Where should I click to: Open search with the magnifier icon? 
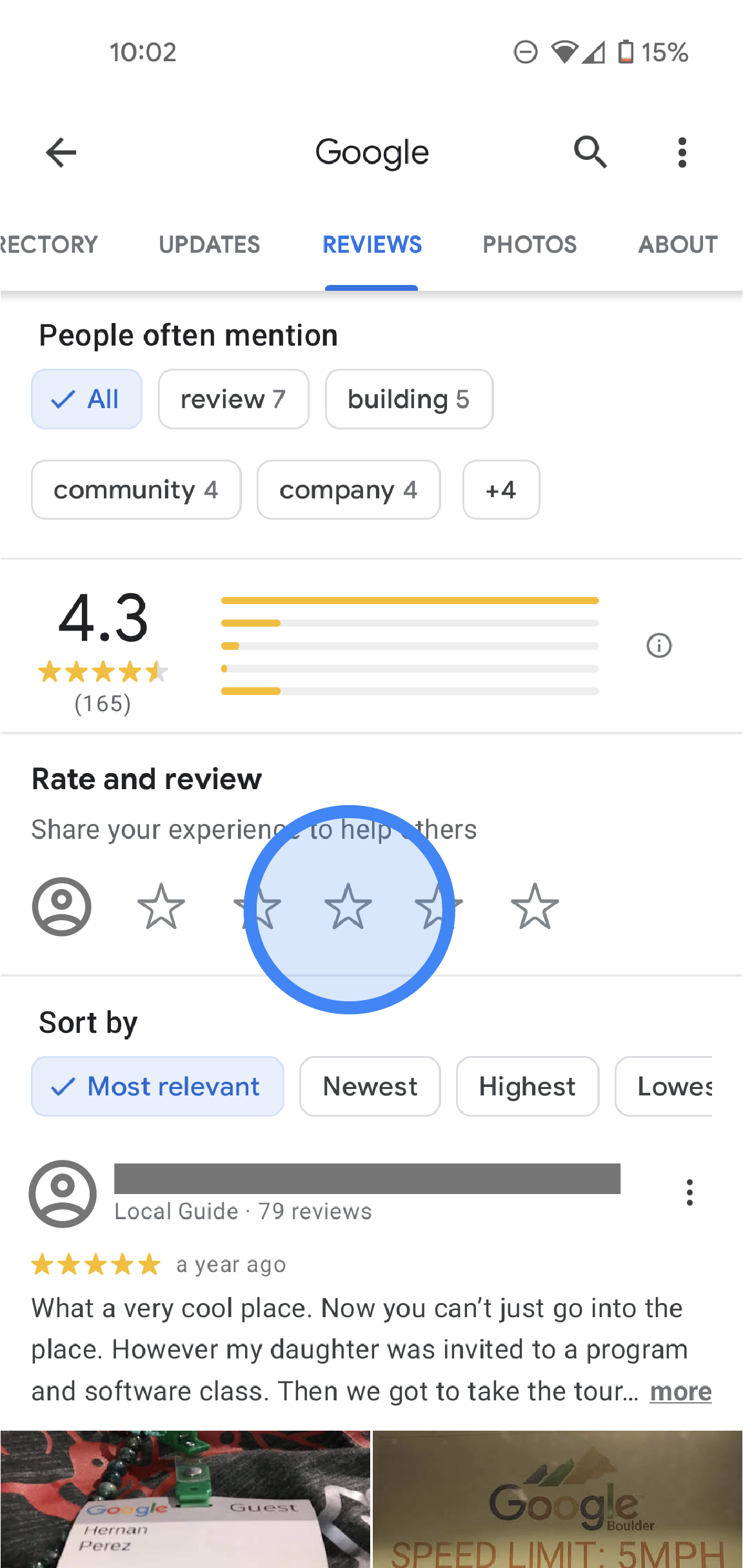590,153
